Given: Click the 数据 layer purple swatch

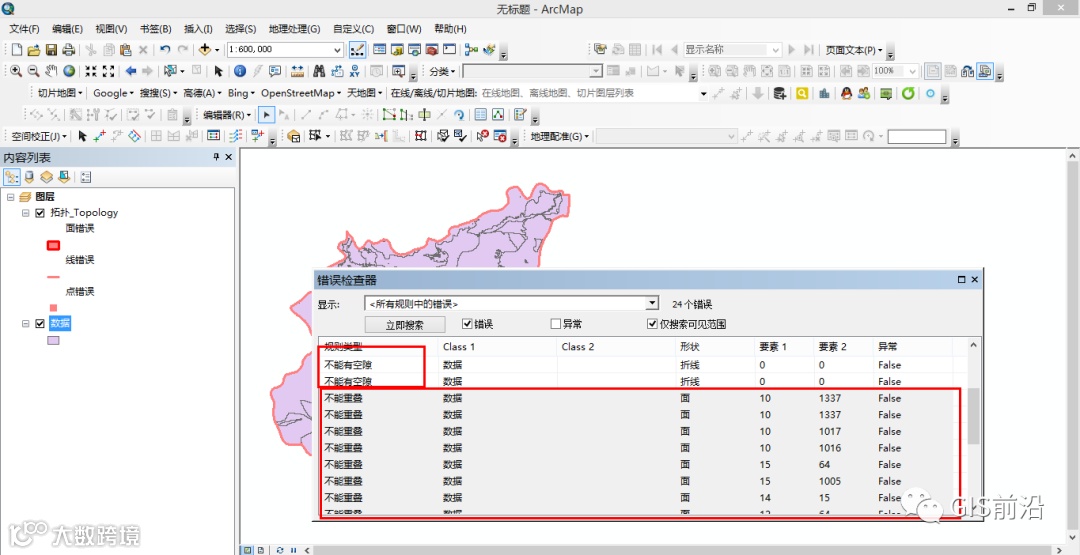Looking at the screenshot, I should pyautogui.click(x=53, y=340).
